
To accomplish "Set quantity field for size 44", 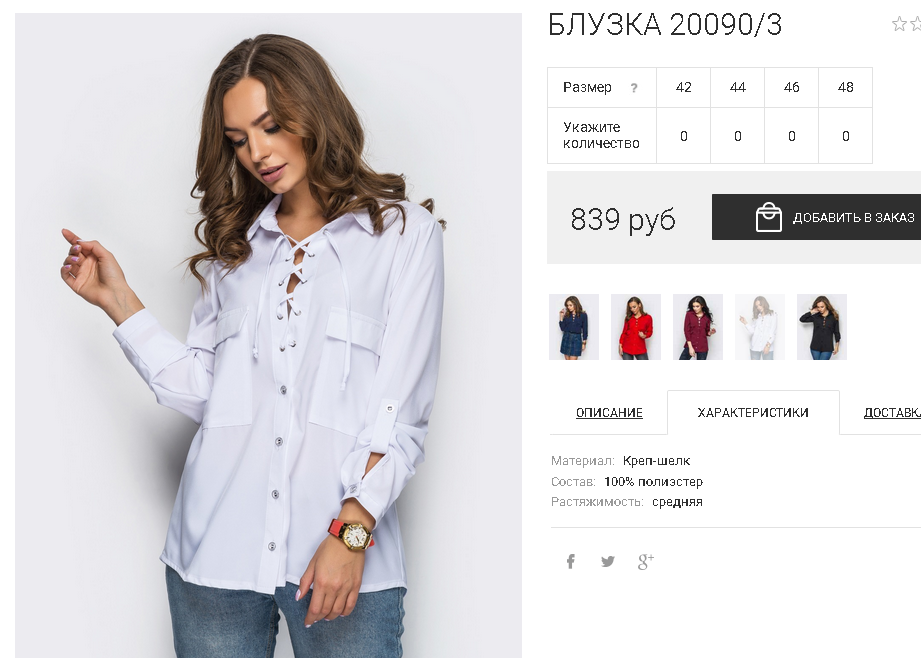I will [x=738, y=136].
